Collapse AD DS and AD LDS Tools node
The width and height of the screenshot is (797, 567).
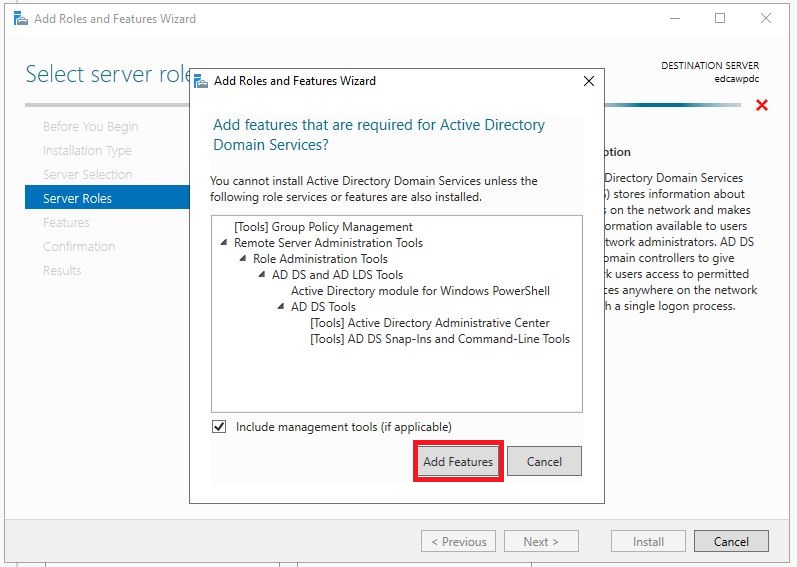pyautogui.click(x=262, y=275)
